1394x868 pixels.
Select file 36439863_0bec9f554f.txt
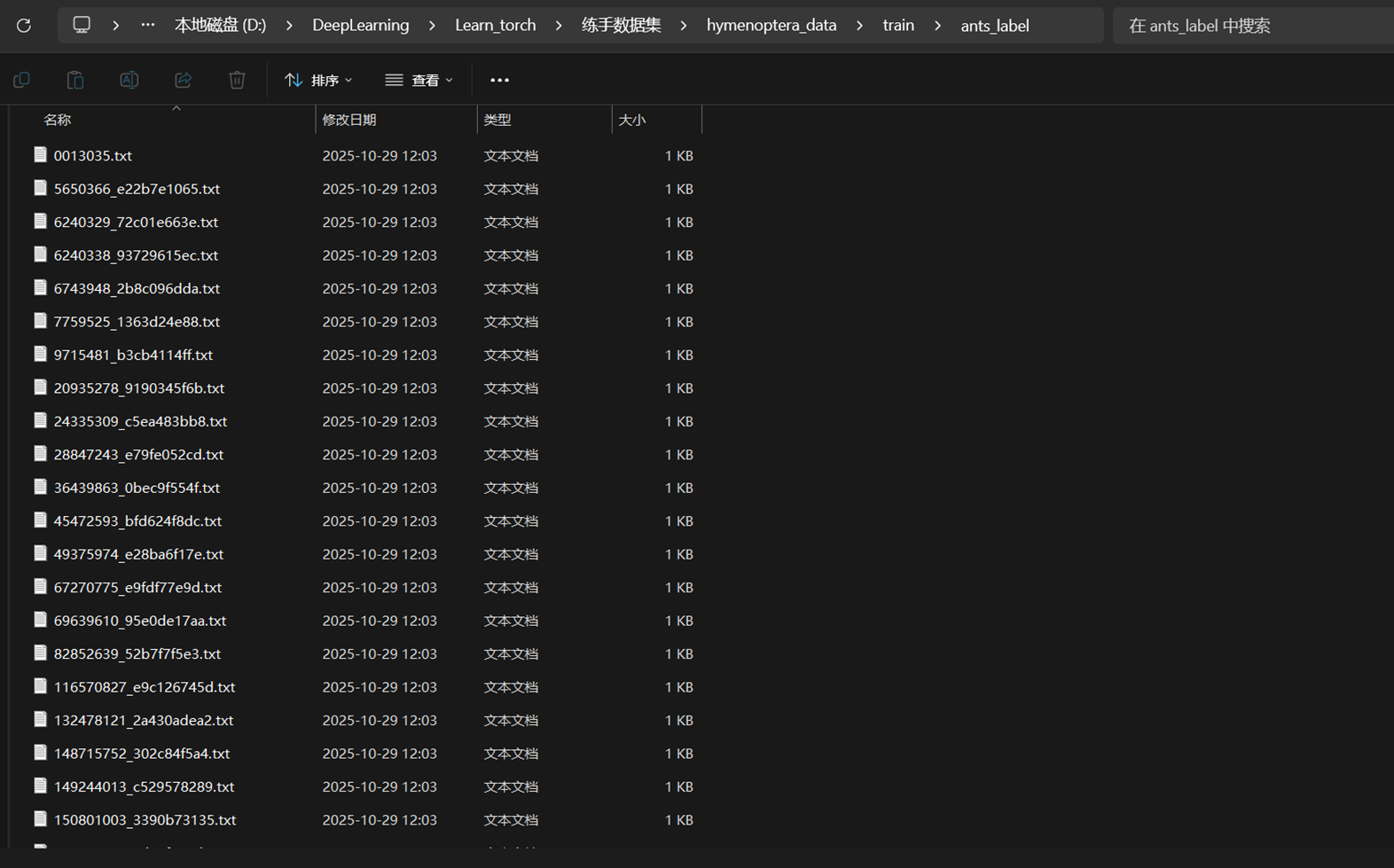(x=137, y=488)
